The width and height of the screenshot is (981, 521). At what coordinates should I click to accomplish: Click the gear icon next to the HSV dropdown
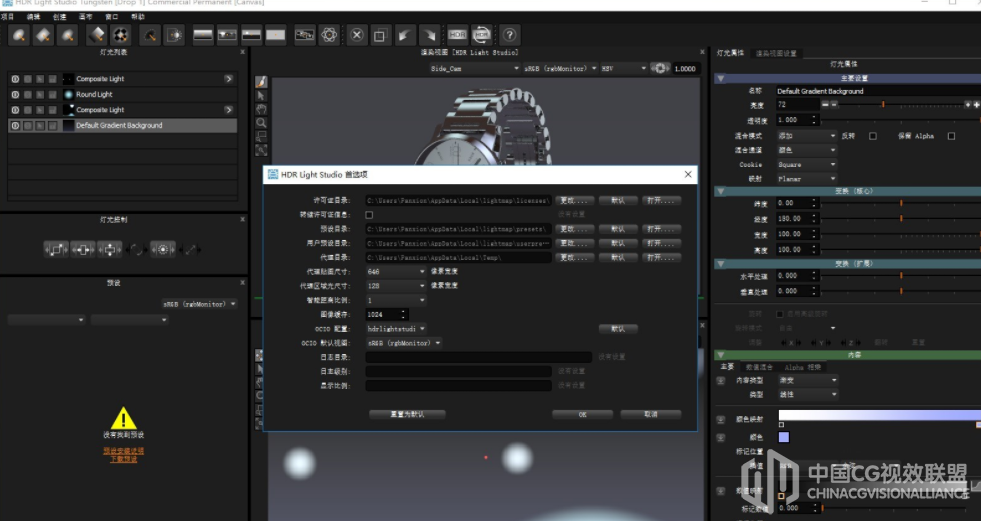coord(659,68)
